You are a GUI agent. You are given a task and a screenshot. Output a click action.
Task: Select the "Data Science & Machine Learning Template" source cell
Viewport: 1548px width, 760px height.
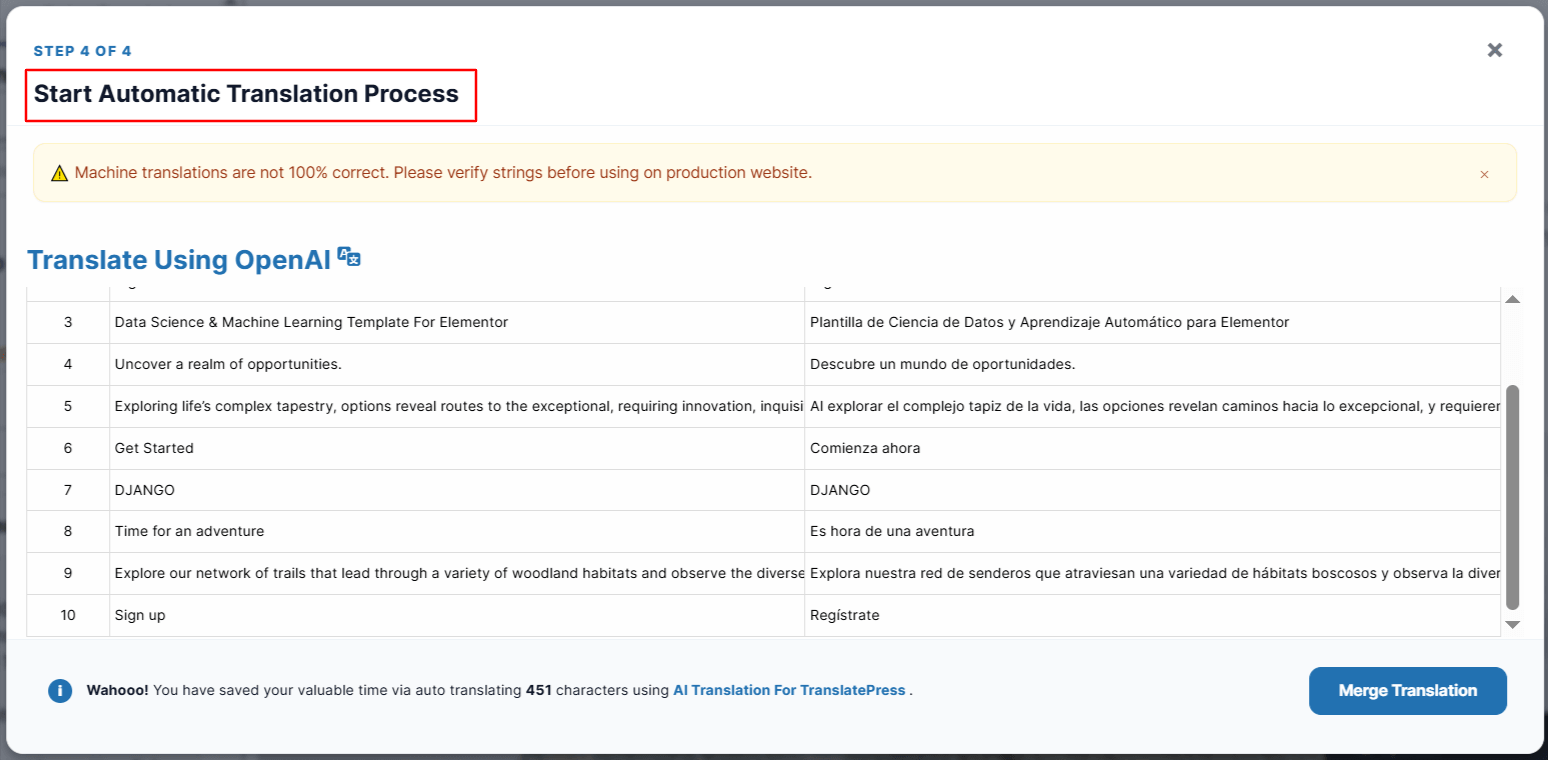[311, 322]
